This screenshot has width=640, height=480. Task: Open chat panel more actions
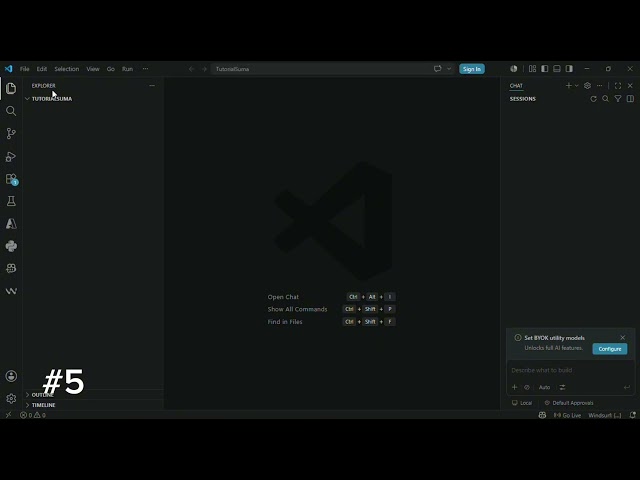(599, 86)
